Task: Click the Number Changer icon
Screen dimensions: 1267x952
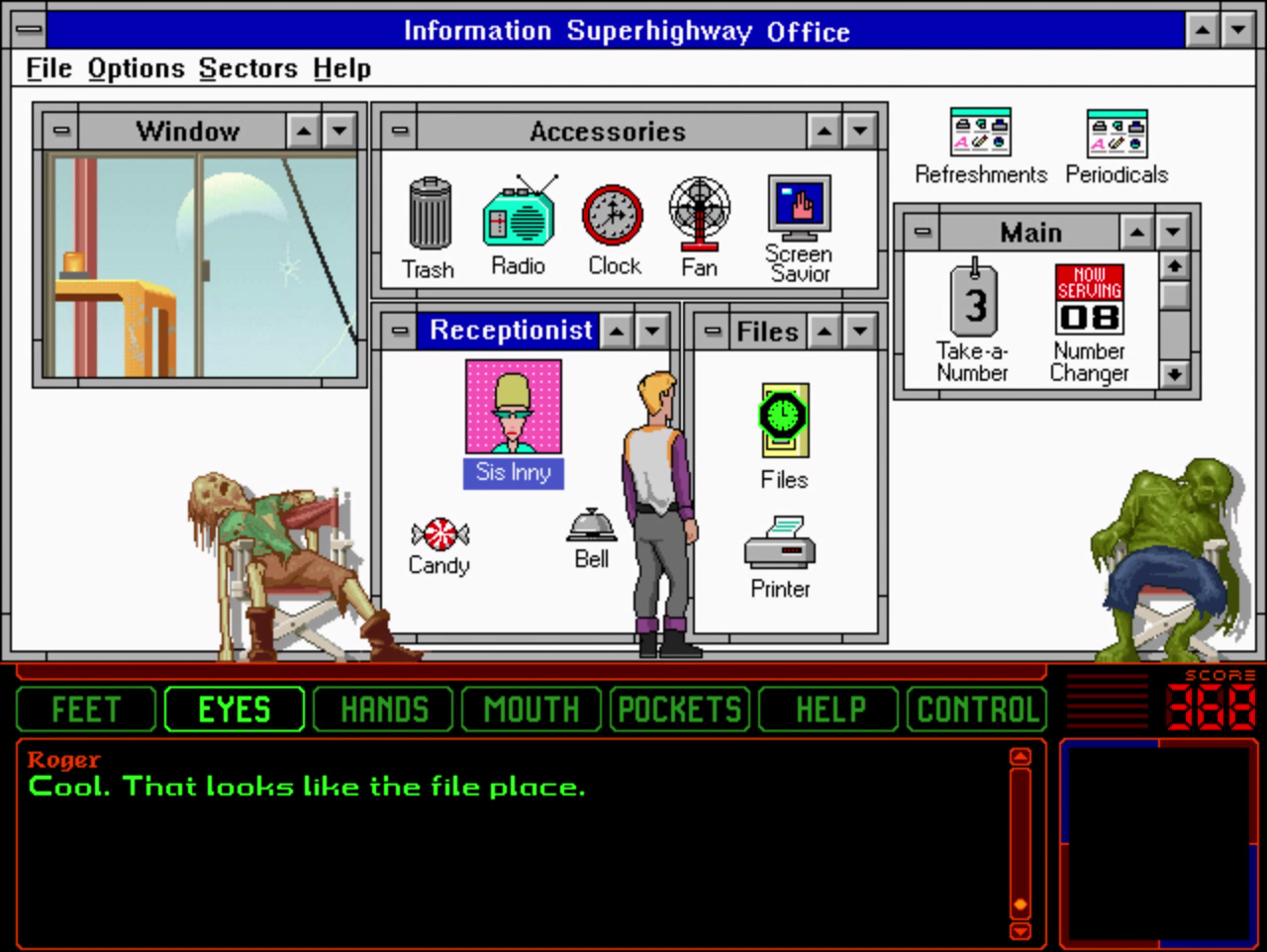Action: pos(1089,299)
